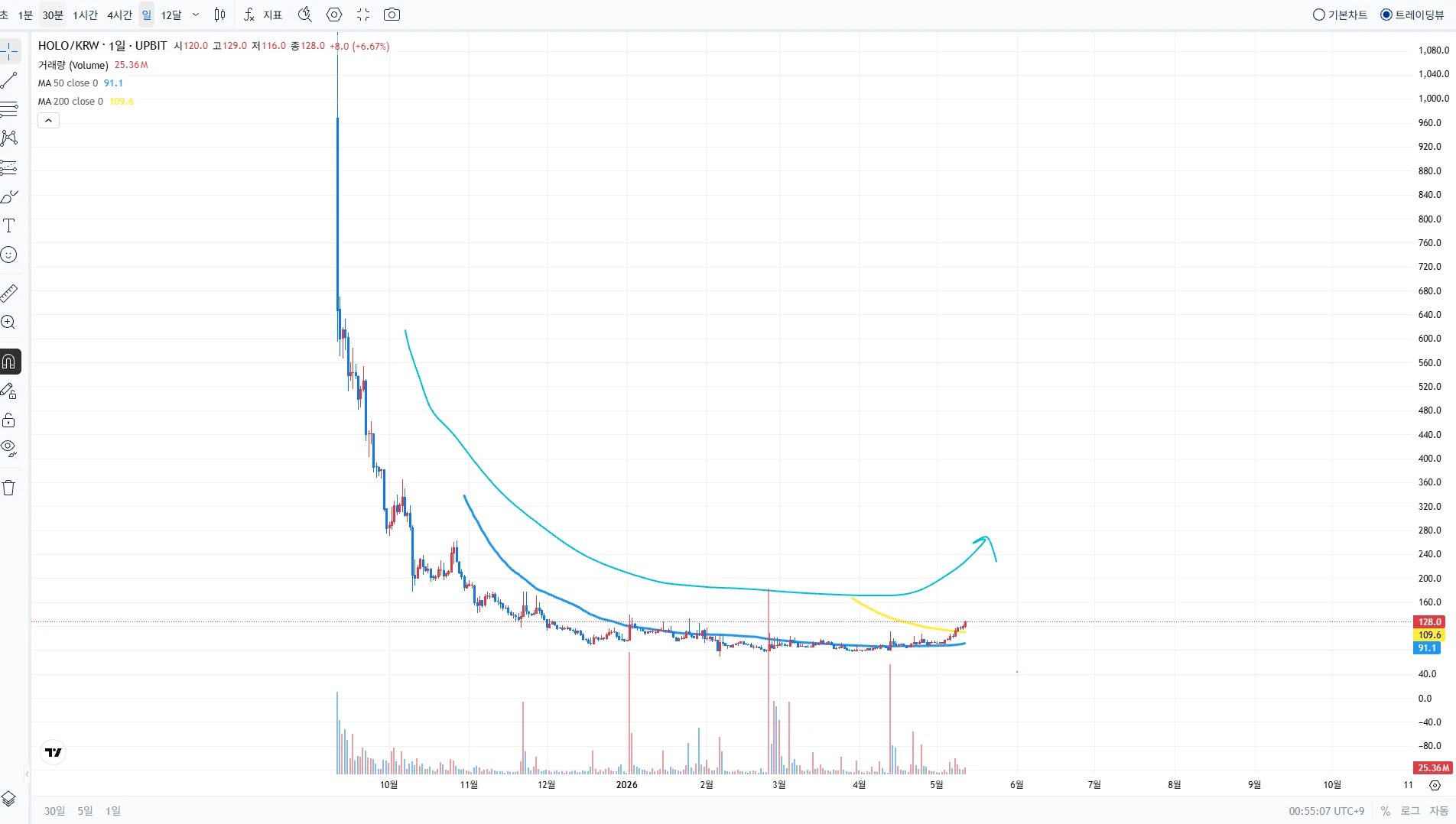This screenshot has width=1456, height=824.
Task: Select the Text annotation tool
Action: point(9,225)
